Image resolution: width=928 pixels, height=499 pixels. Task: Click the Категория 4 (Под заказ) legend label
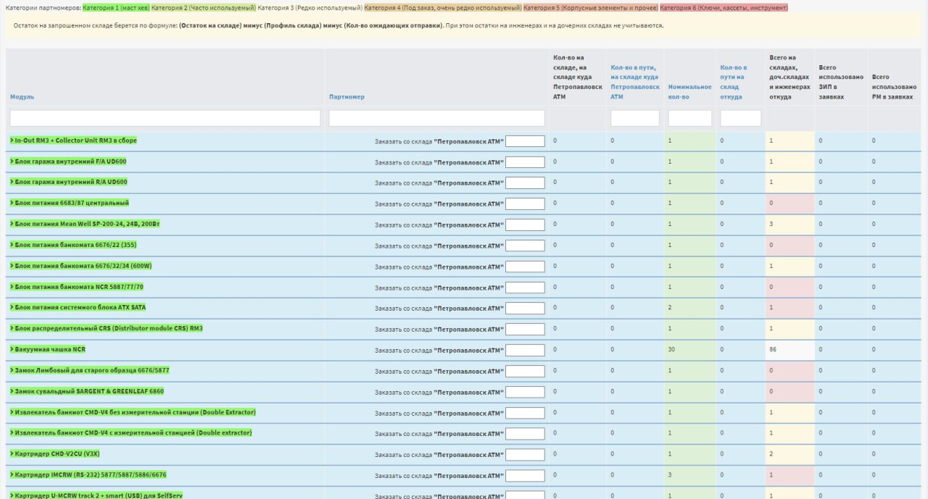tap(442, 7)
